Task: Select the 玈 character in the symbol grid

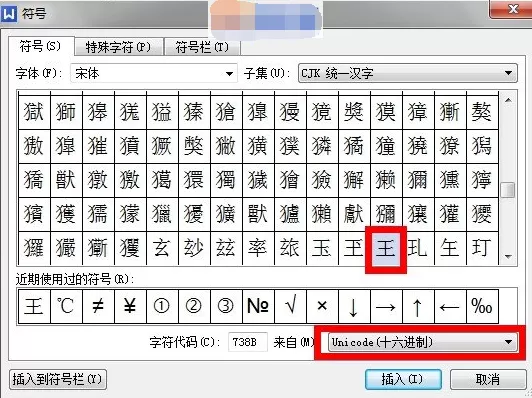Action: click(x=290, y=248)
